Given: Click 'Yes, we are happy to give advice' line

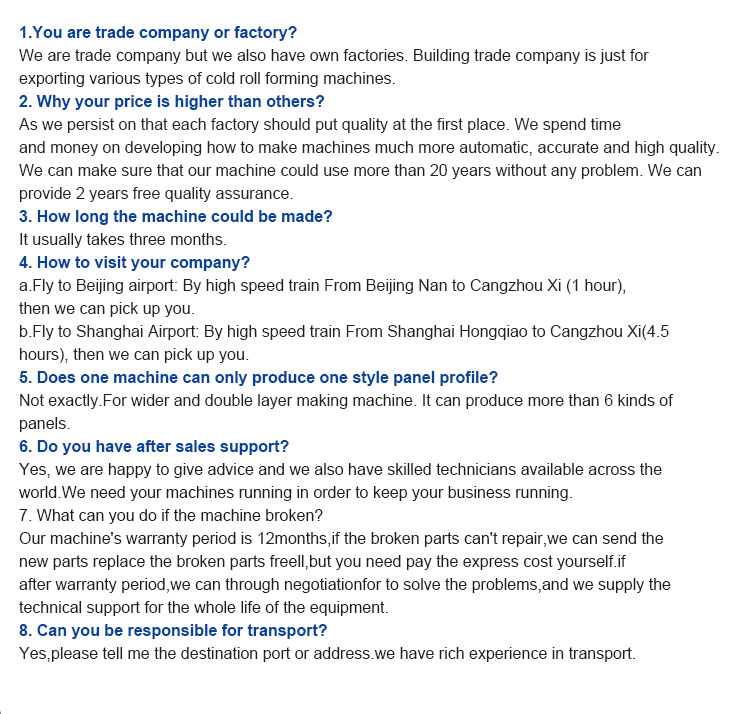Looking at the screenshot, I should point(340,470).
